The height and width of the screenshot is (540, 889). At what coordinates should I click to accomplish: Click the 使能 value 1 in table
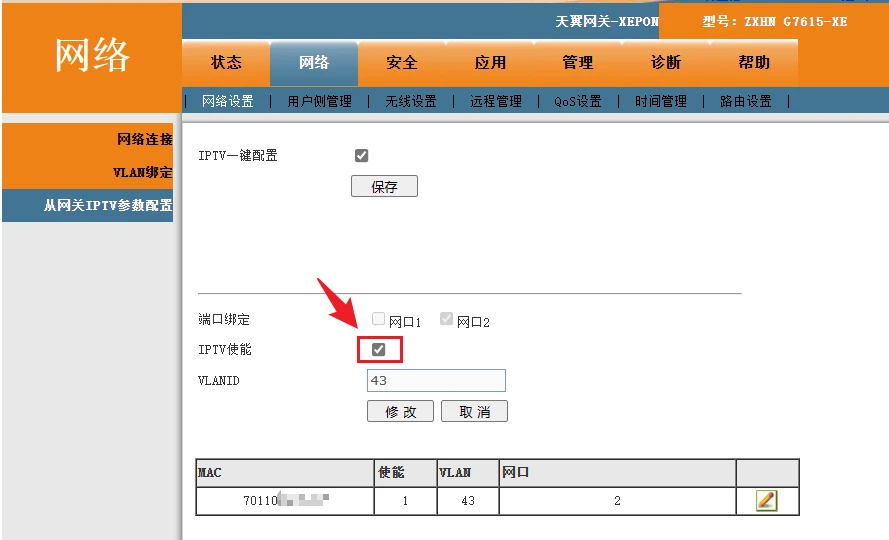pyautogui.click(x=405, y=500)
